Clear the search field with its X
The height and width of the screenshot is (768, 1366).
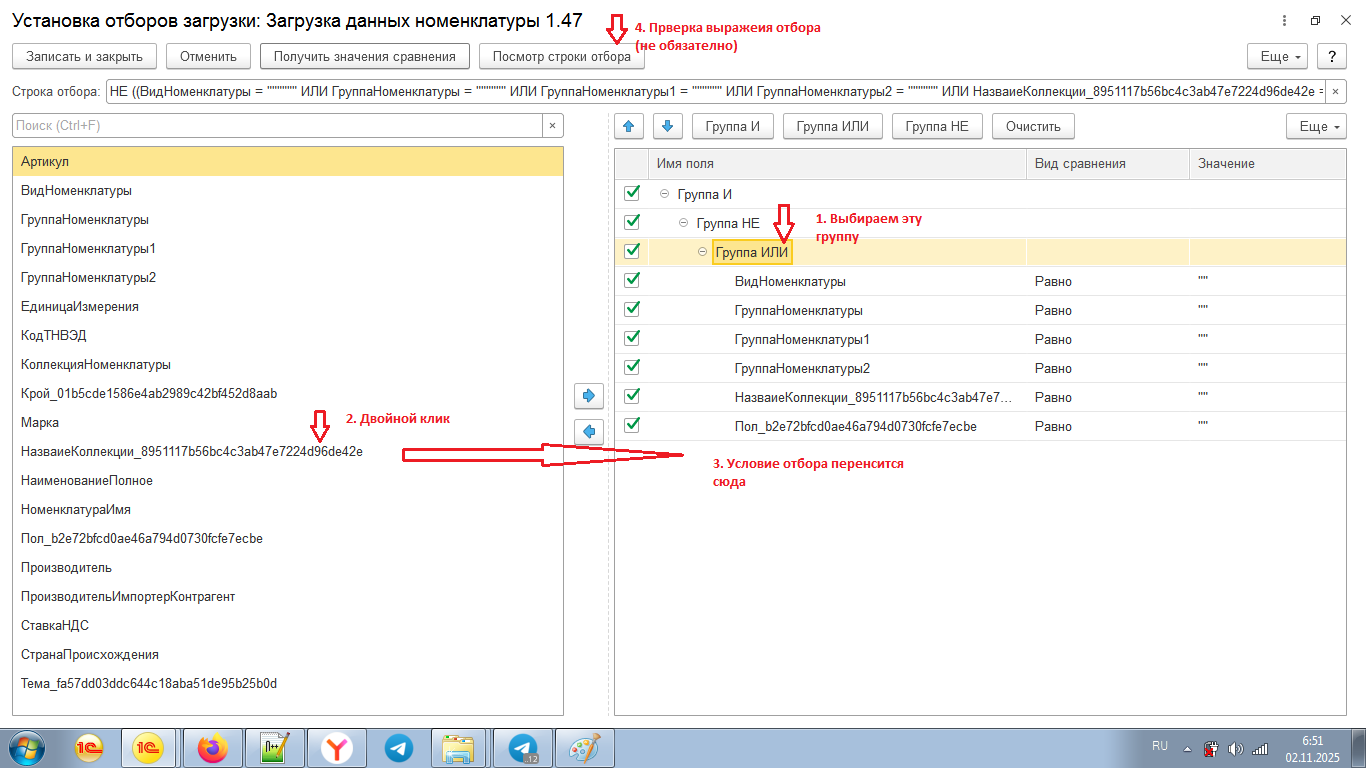click(x=553, y=126)
